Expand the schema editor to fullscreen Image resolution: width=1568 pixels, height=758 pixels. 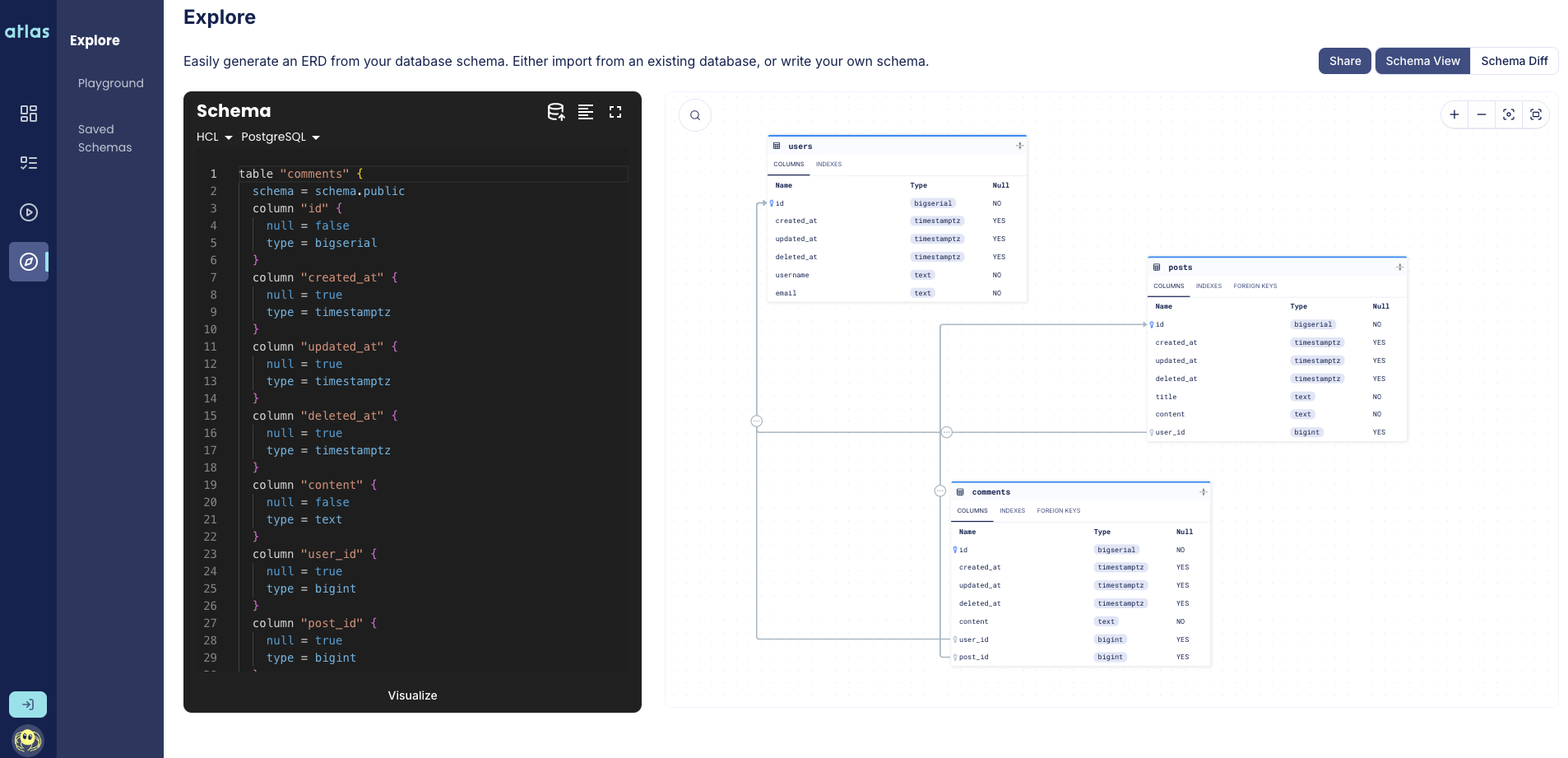click(x=615, y=112)
